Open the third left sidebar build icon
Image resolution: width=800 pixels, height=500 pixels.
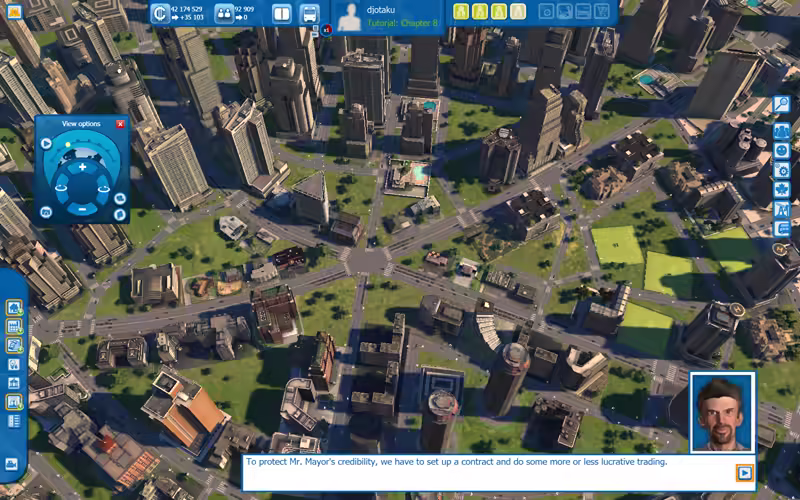pos(14,345)
